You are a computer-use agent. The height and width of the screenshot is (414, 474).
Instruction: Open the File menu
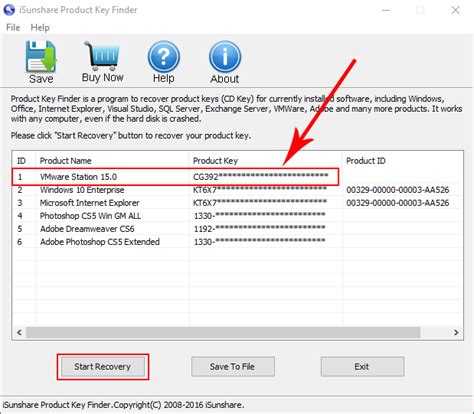(13, 27)
